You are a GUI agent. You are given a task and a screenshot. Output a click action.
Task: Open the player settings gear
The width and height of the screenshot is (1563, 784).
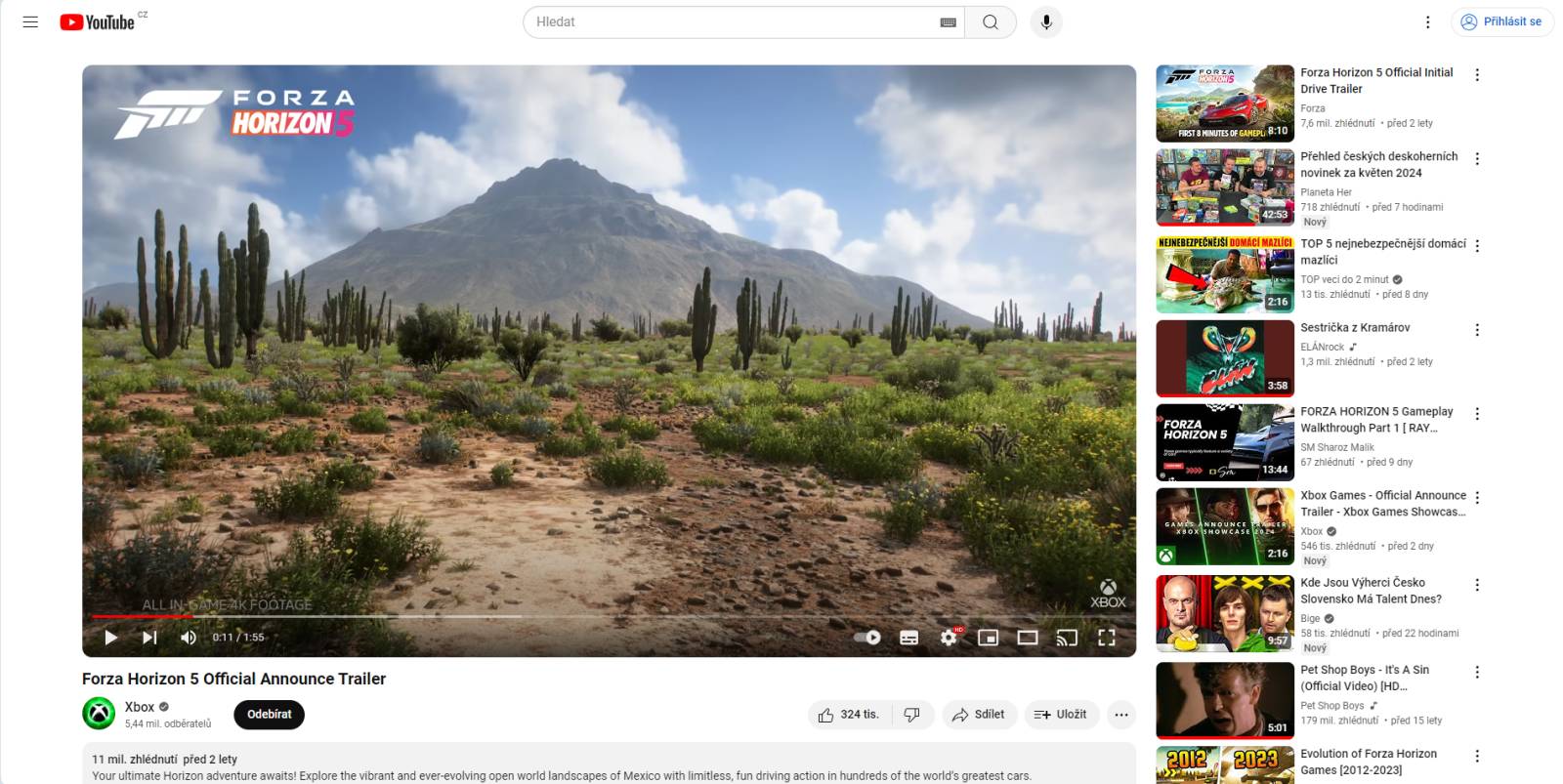tap(949, 638)
